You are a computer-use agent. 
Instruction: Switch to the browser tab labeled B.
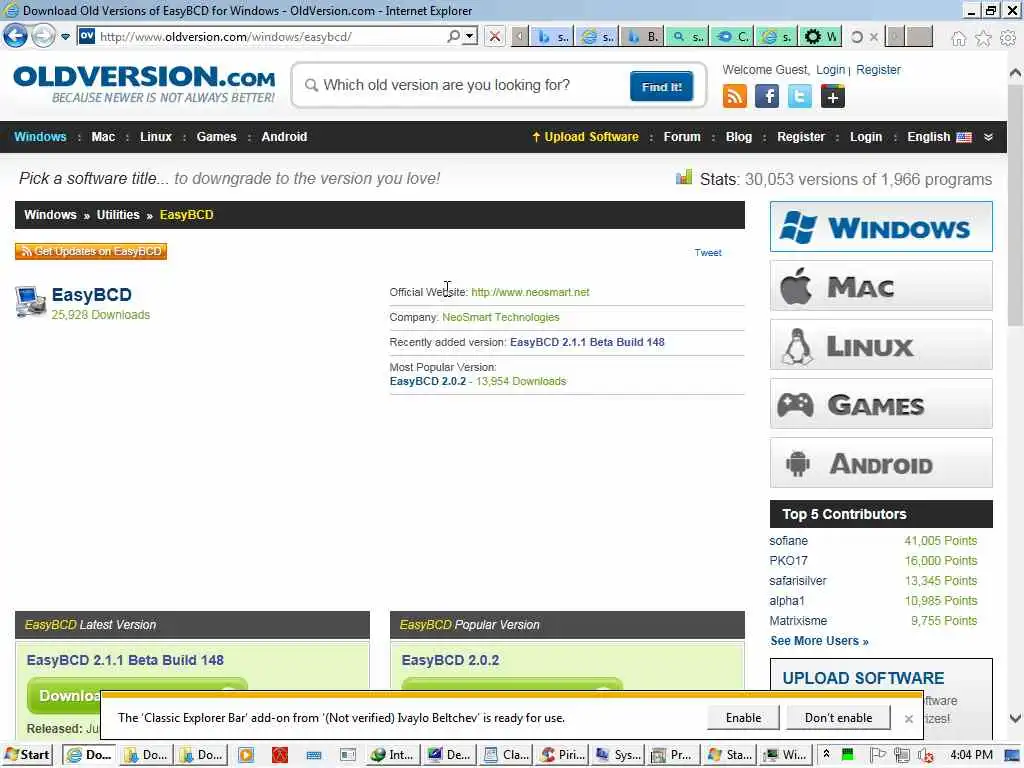coord(642,37)
